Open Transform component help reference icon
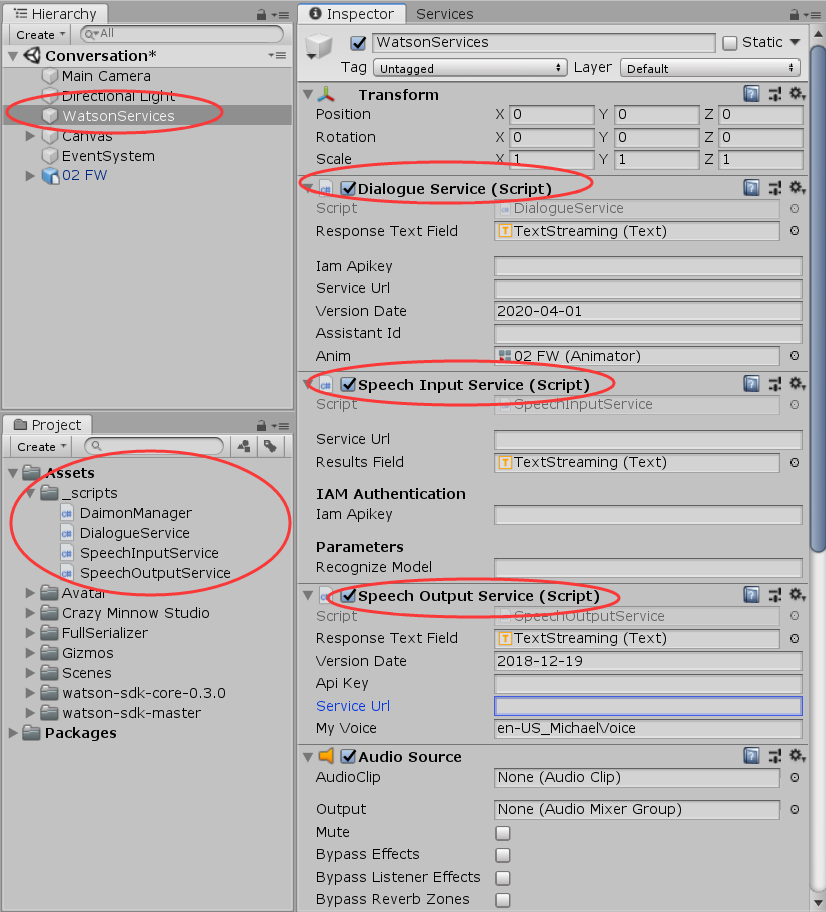This screenshot has width=826, height=912. [752, 94]
